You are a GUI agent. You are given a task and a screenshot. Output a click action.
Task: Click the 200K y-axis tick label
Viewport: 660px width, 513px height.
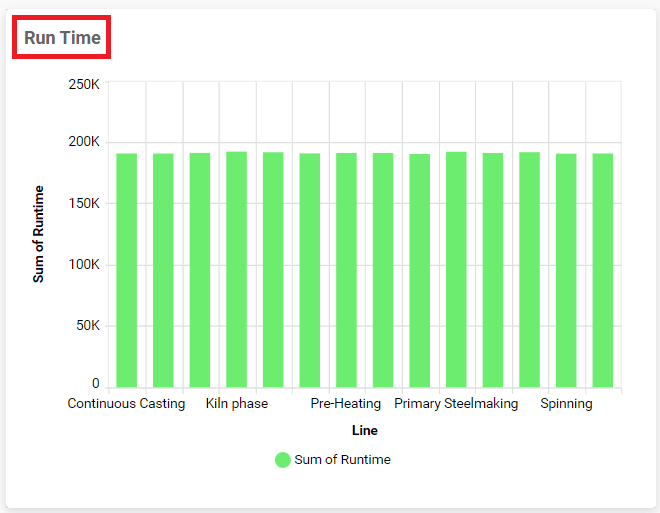pyautogui.click(x=83, y=142)
